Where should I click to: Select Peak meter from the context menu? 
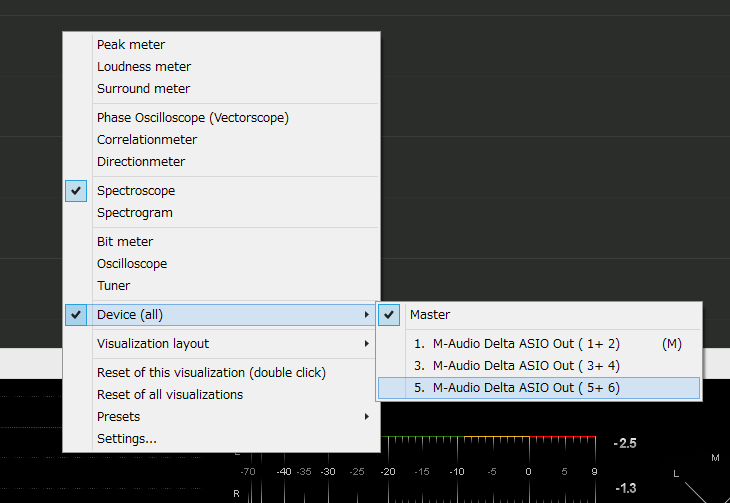[x=222, y=45]
